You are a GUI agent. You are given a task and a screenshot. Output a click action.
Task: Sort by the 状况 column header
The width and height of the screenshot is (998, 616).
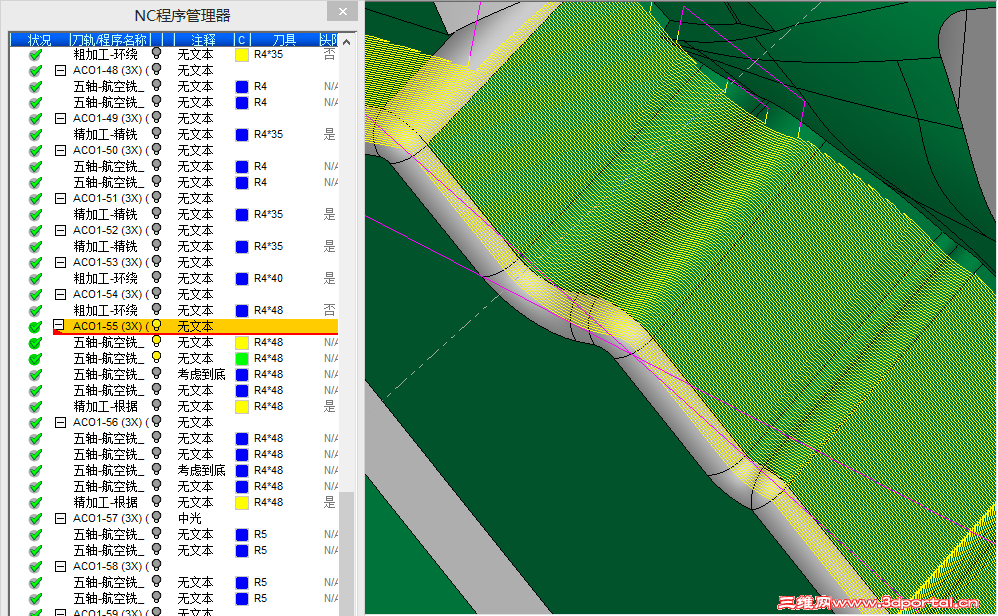[39, 39]
